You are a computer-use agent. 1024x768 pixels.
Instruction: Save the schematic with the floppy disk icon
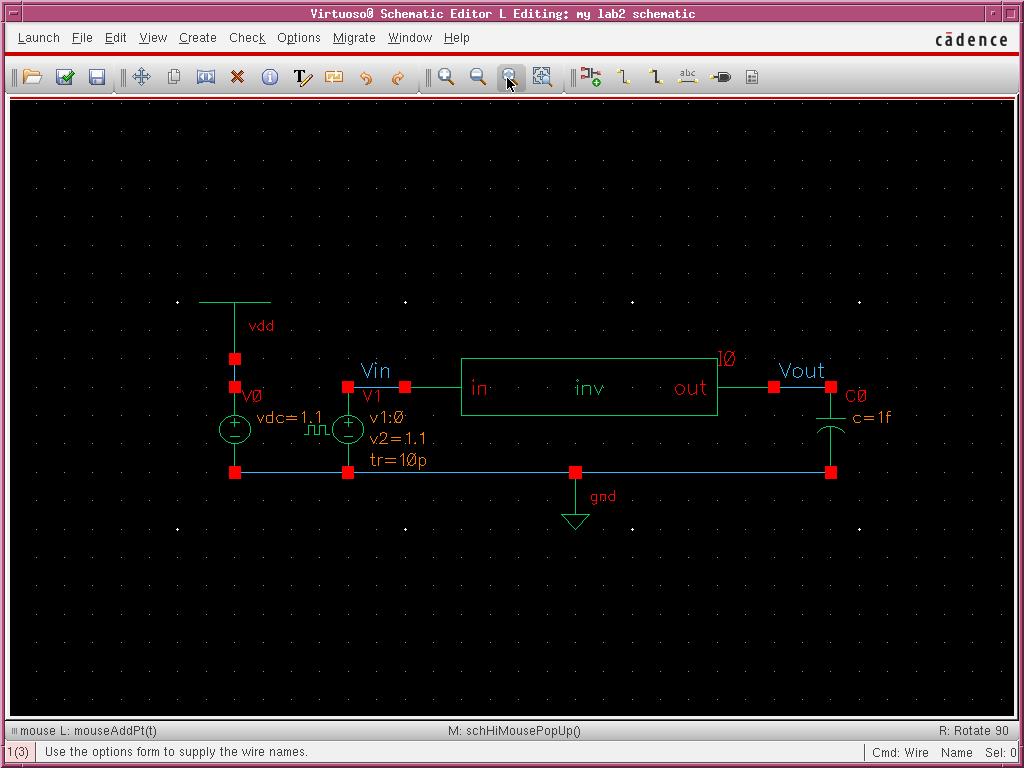(97, 77)
